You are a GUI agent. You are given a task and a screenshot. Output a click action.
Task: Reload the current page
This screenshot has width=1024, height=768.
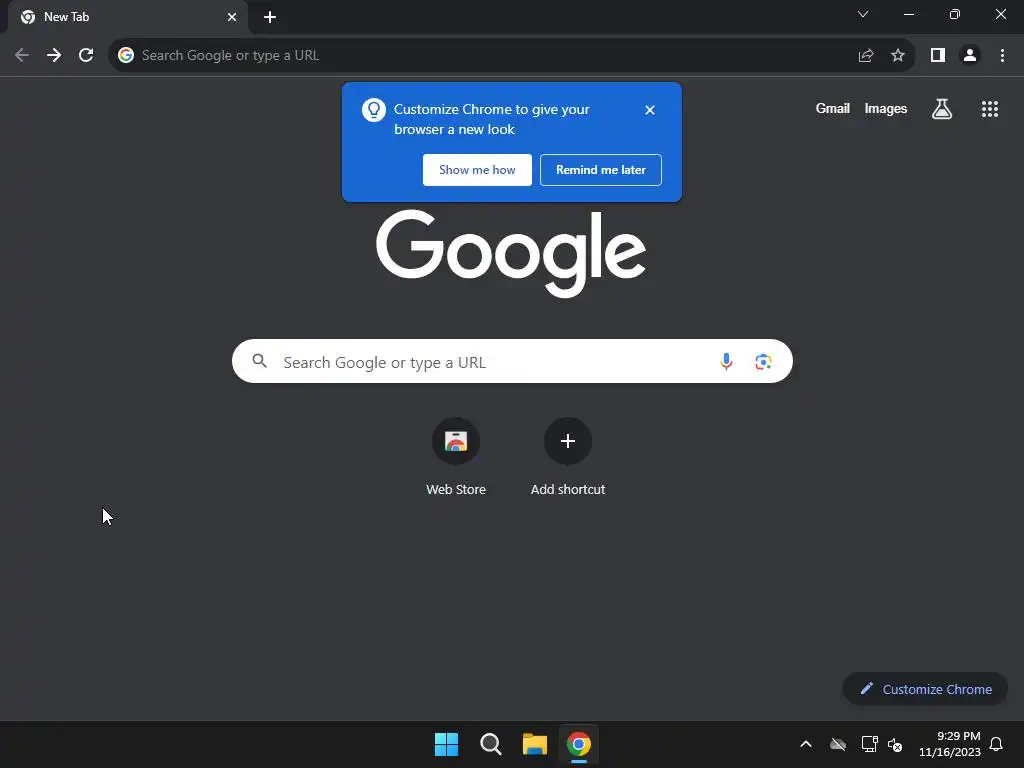86,56
